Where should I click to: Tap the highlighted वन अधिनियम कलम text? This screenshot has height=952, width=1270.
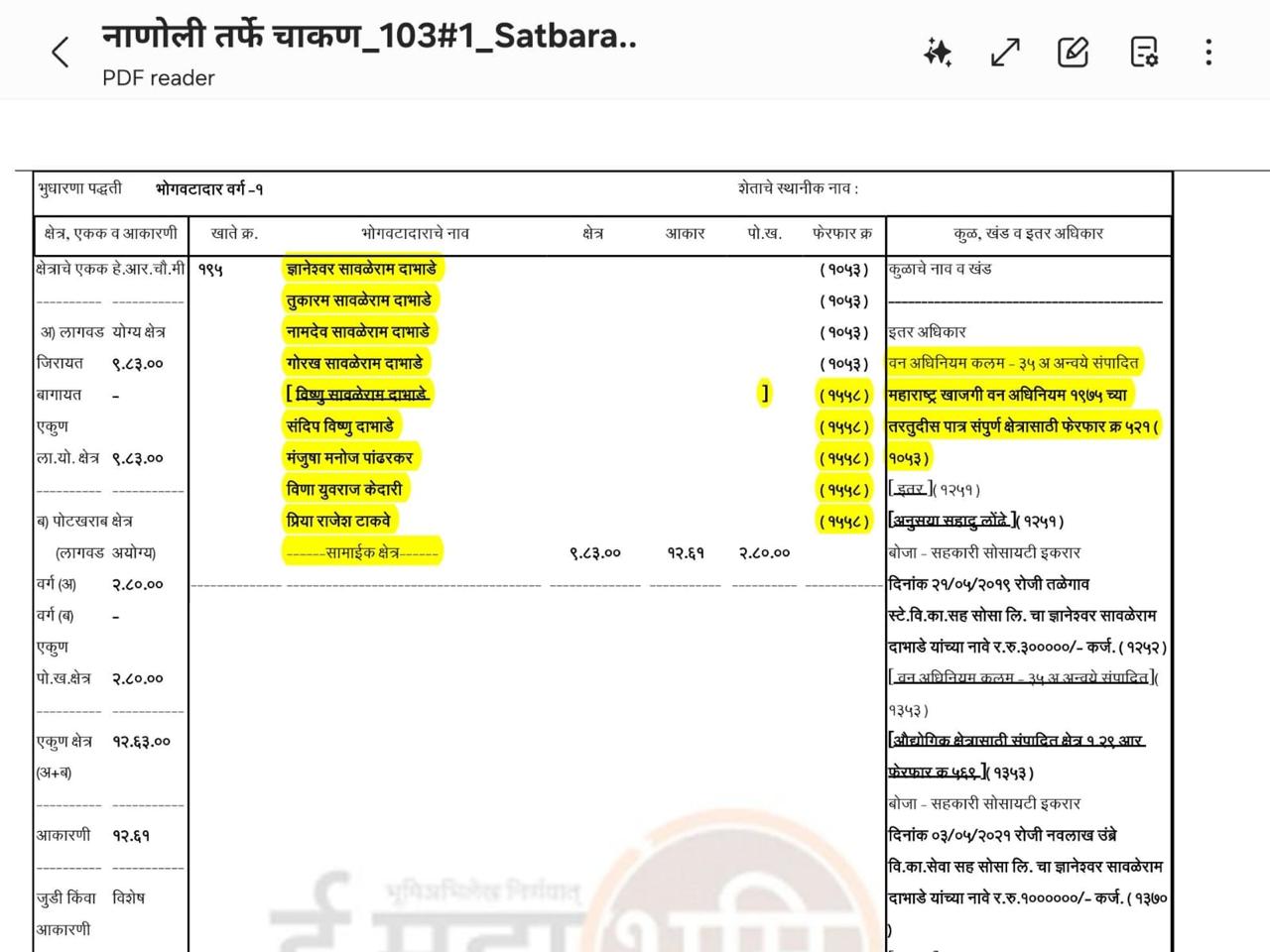point(1013,363)
